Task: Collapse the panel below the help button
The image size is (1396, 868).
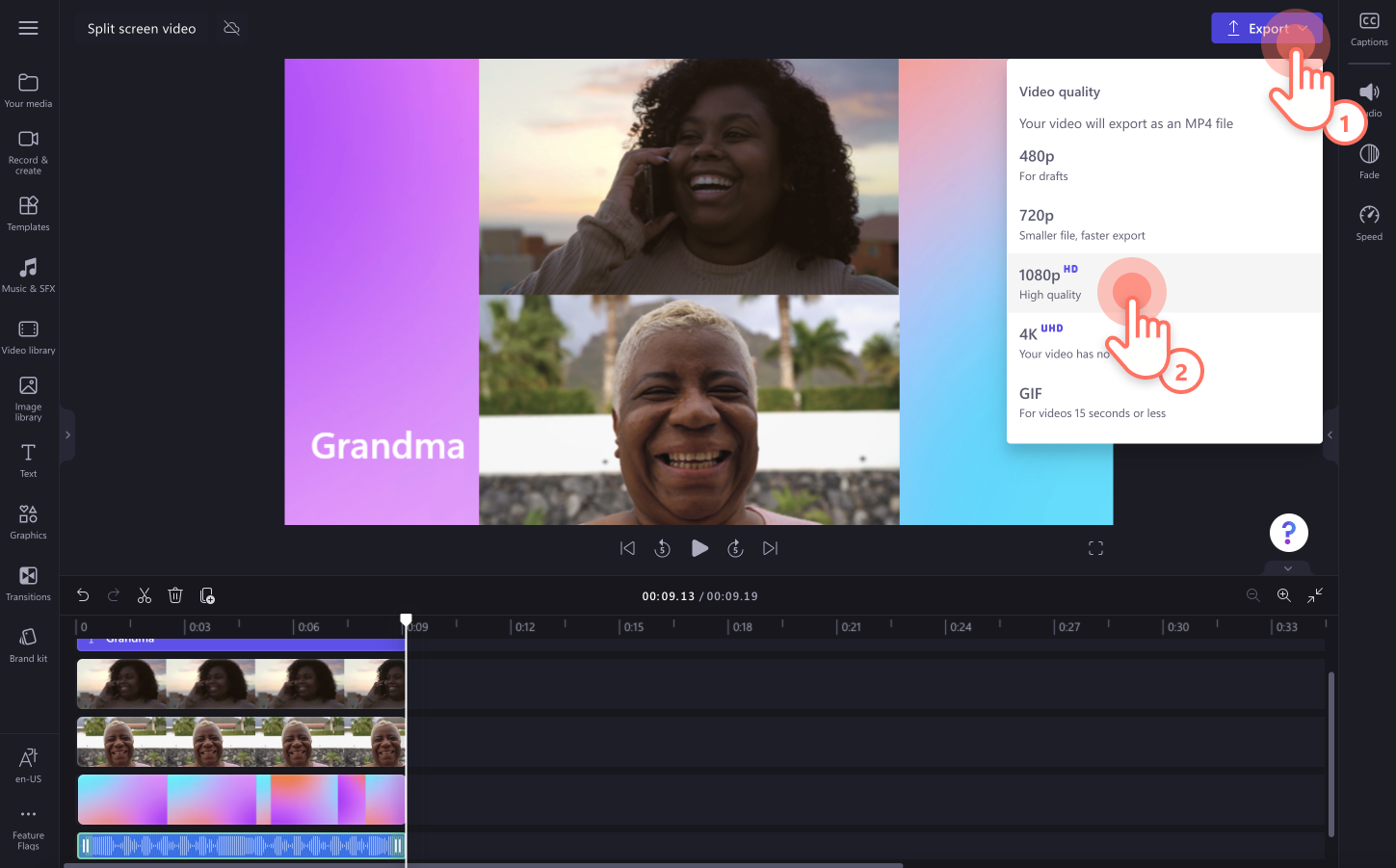Action: [1287, 568]
